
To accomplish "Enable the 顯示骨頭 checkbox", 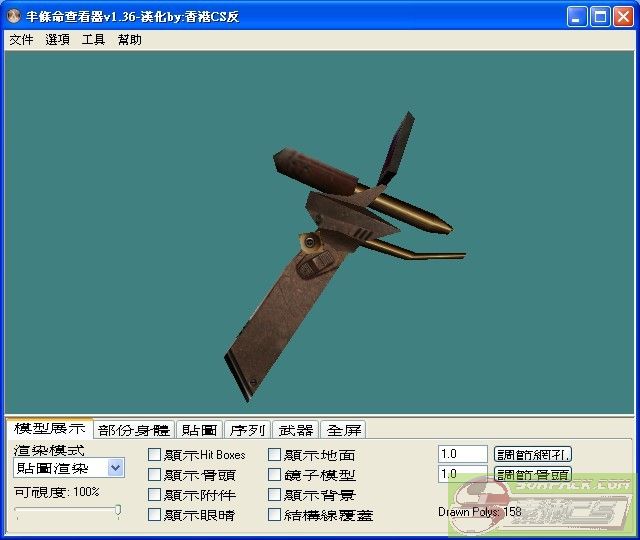I will (x=154, y=475).
